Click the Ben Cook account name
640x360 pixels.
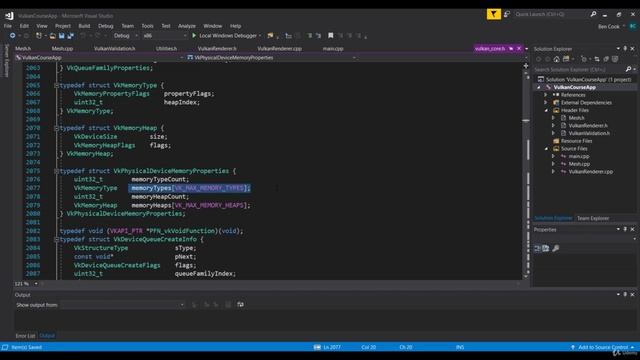[x=609, y=27]
